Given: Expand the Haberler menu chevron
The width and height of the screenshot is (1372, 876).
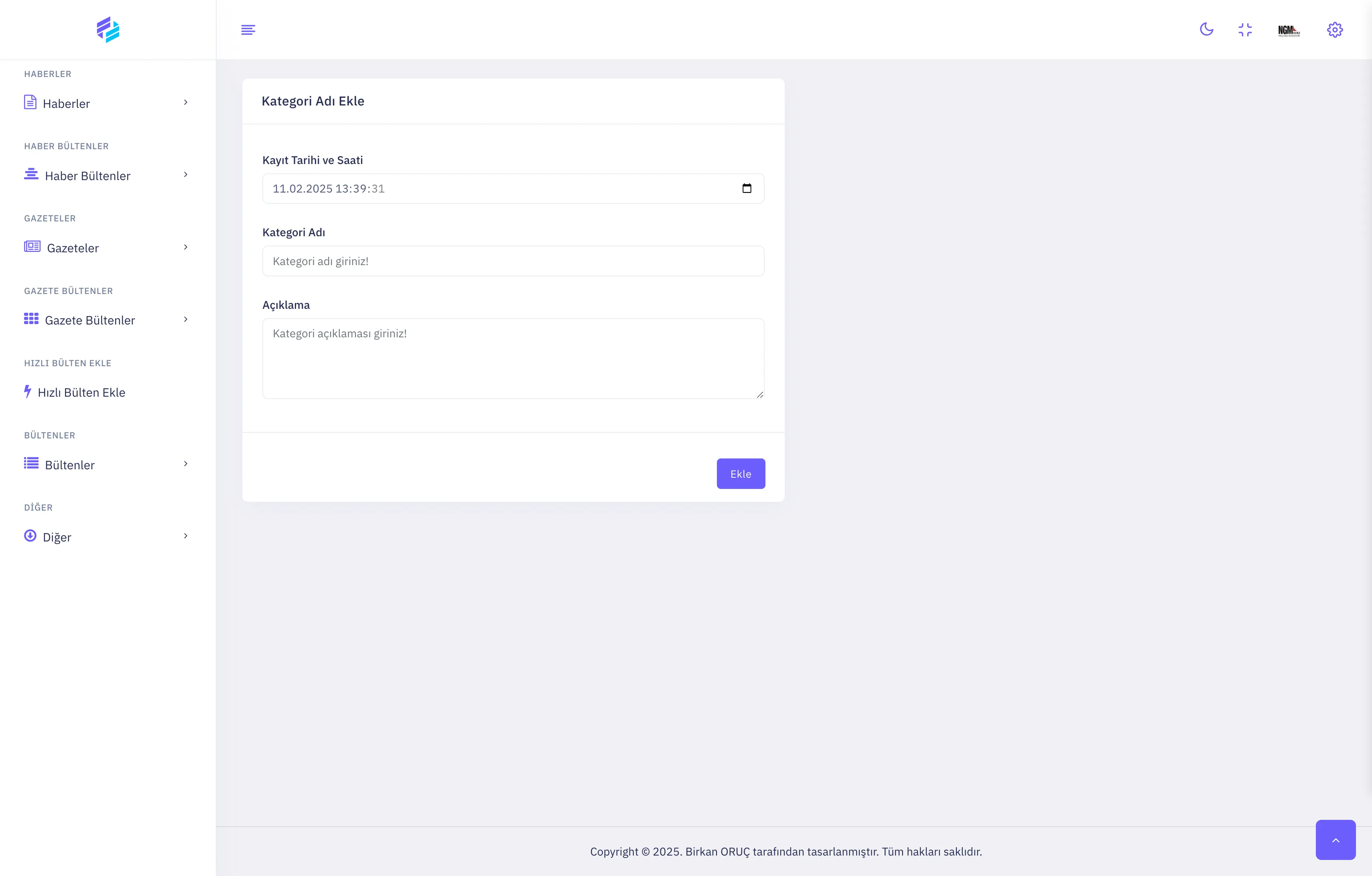Looking at the screenshot, I should tap(185, 103).
